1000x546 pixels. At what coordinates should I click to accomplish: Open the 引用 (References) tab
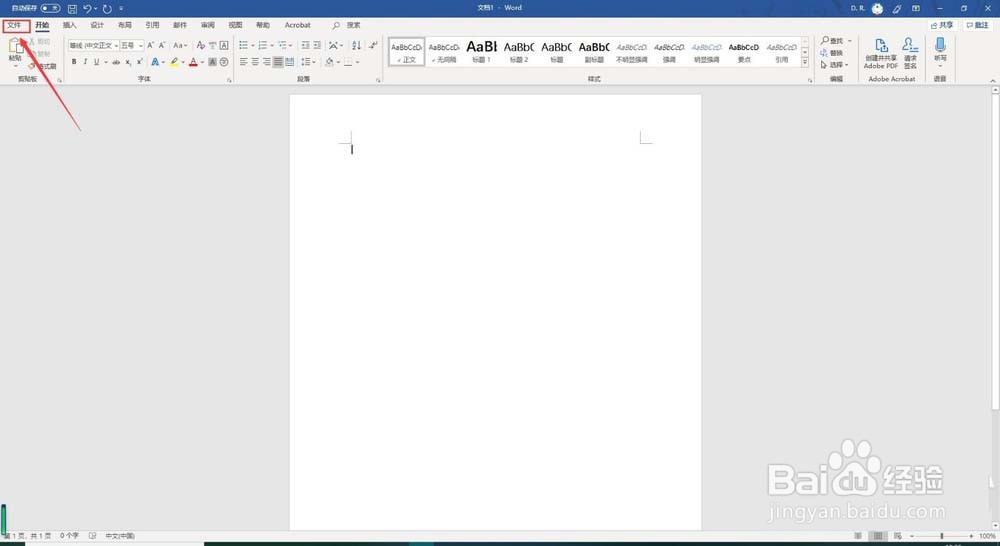coord(152,25)
